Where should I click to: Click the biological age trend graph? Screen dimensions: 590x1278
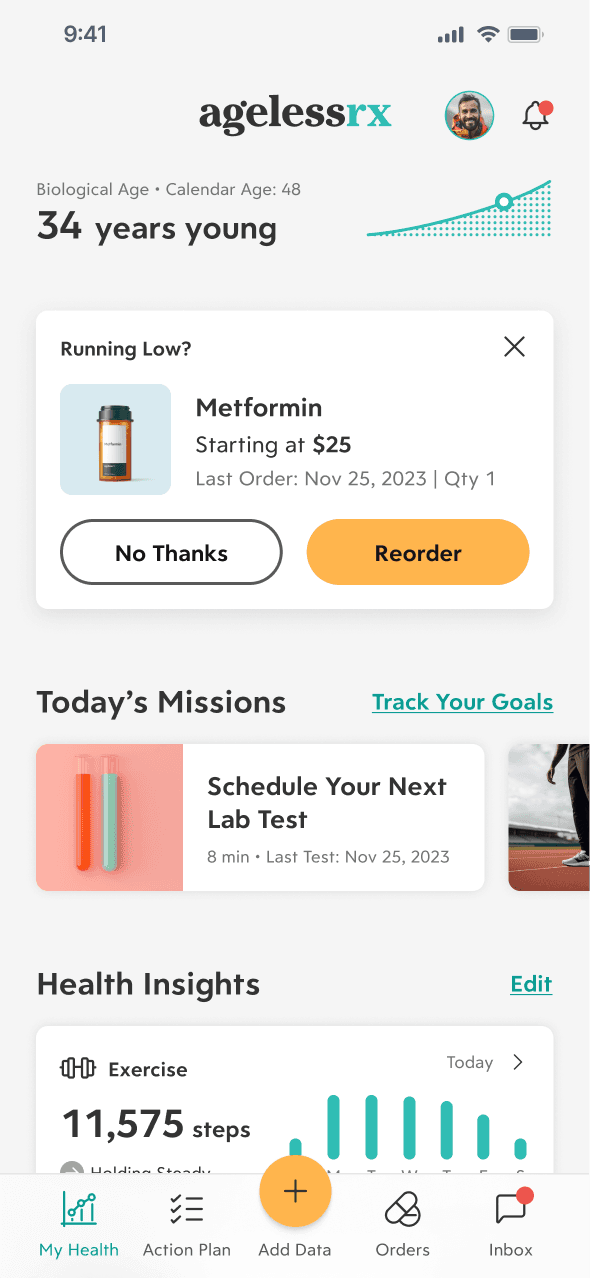(x=458, y=209)
